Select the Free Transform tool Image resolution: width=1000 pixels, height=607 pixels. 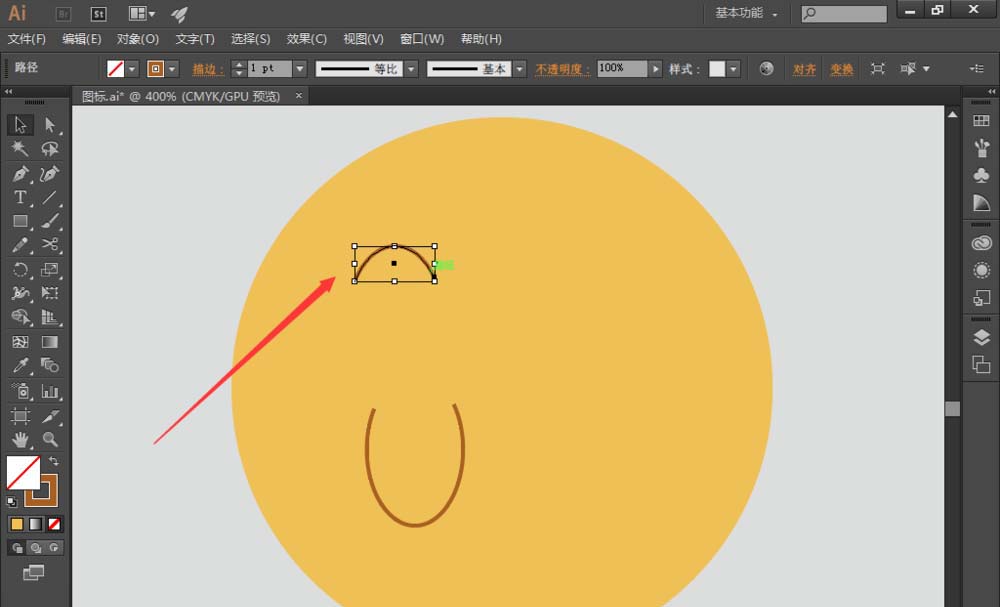(50, 293)
